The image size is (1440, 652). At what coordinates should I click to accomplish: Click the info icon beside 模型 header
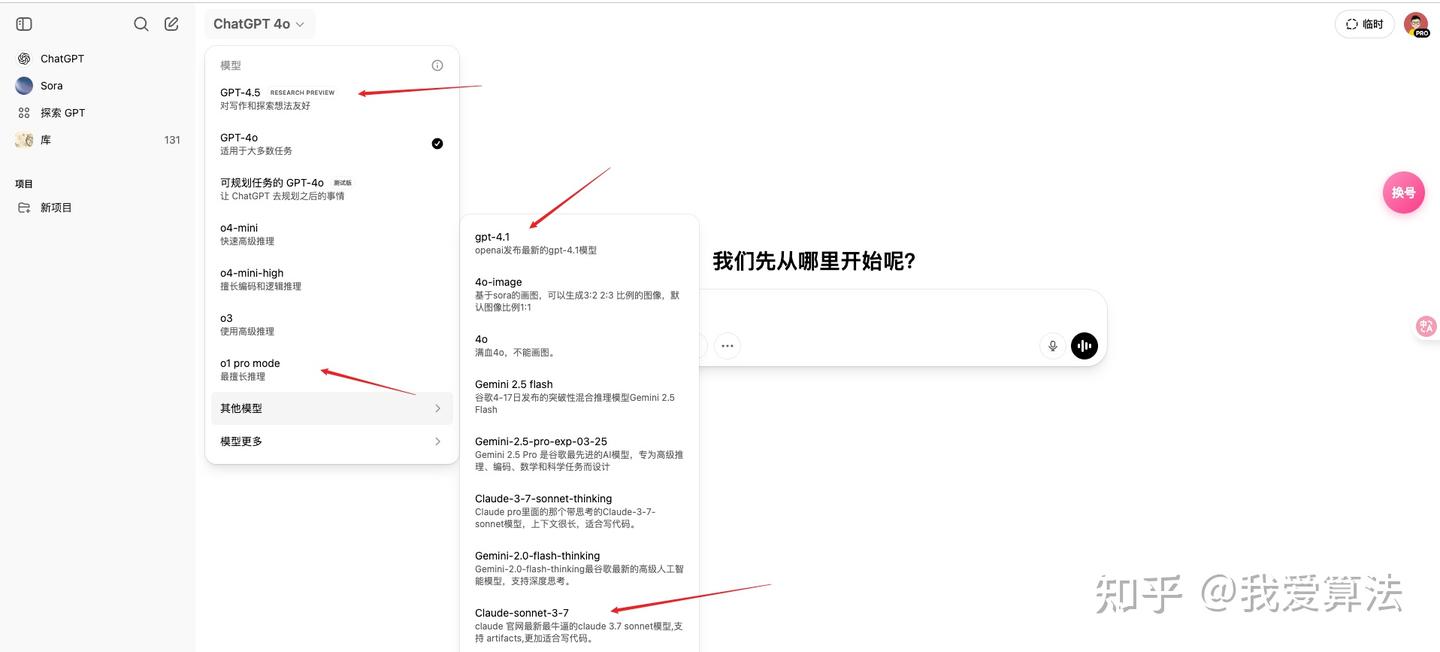click(x=437, y=65)
